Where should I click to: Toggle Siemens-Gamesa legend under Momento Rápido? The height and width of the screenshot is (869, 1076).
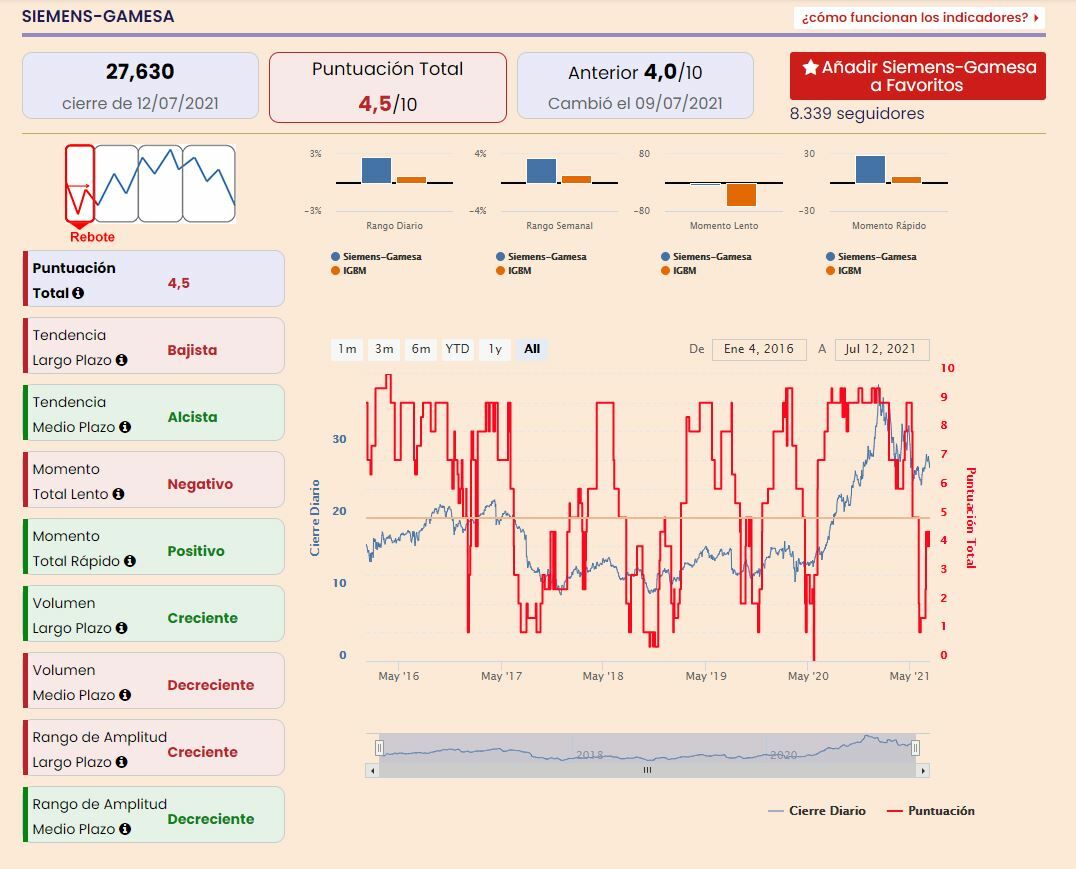(871, 257)
